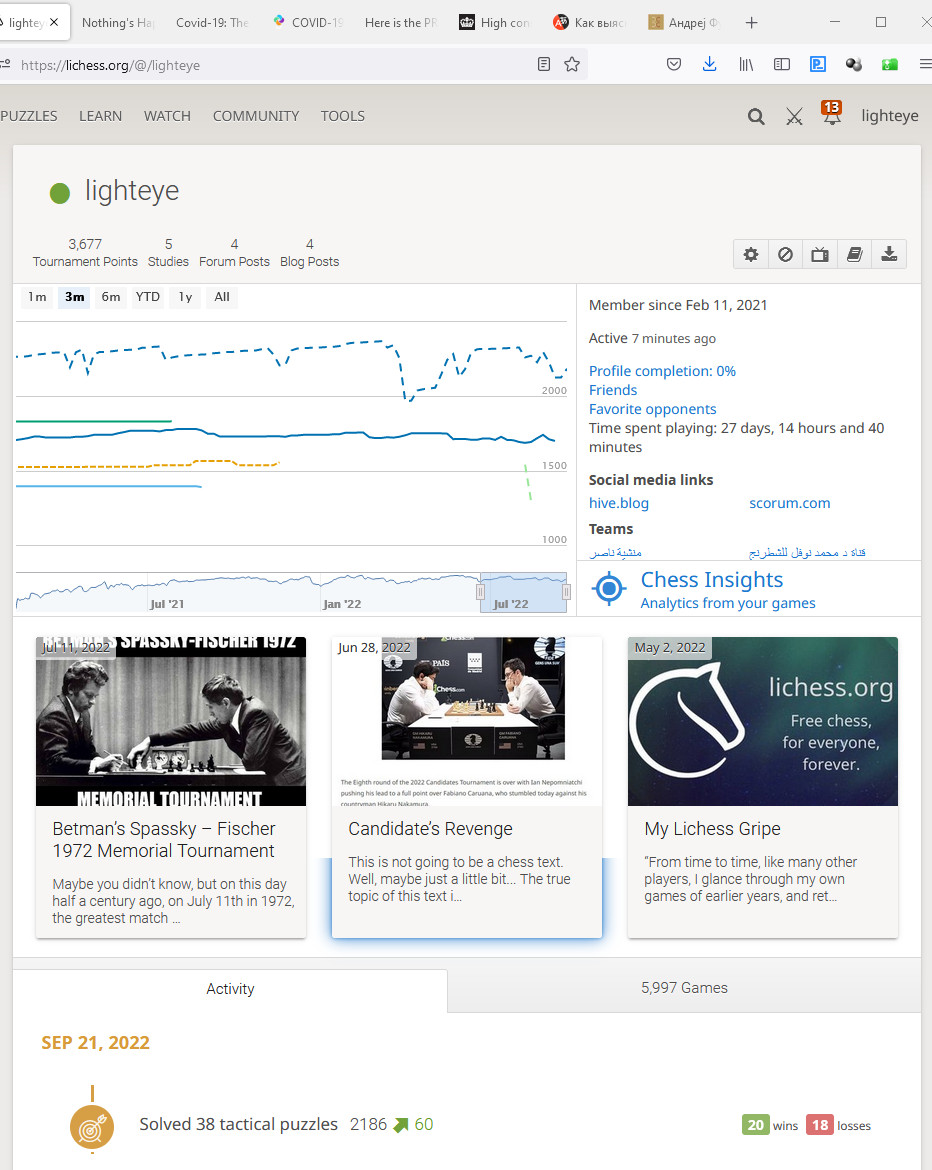932x1170 pixels.
Task: Click the Chess Insights target icon
Action: click(x=609, y=589)
